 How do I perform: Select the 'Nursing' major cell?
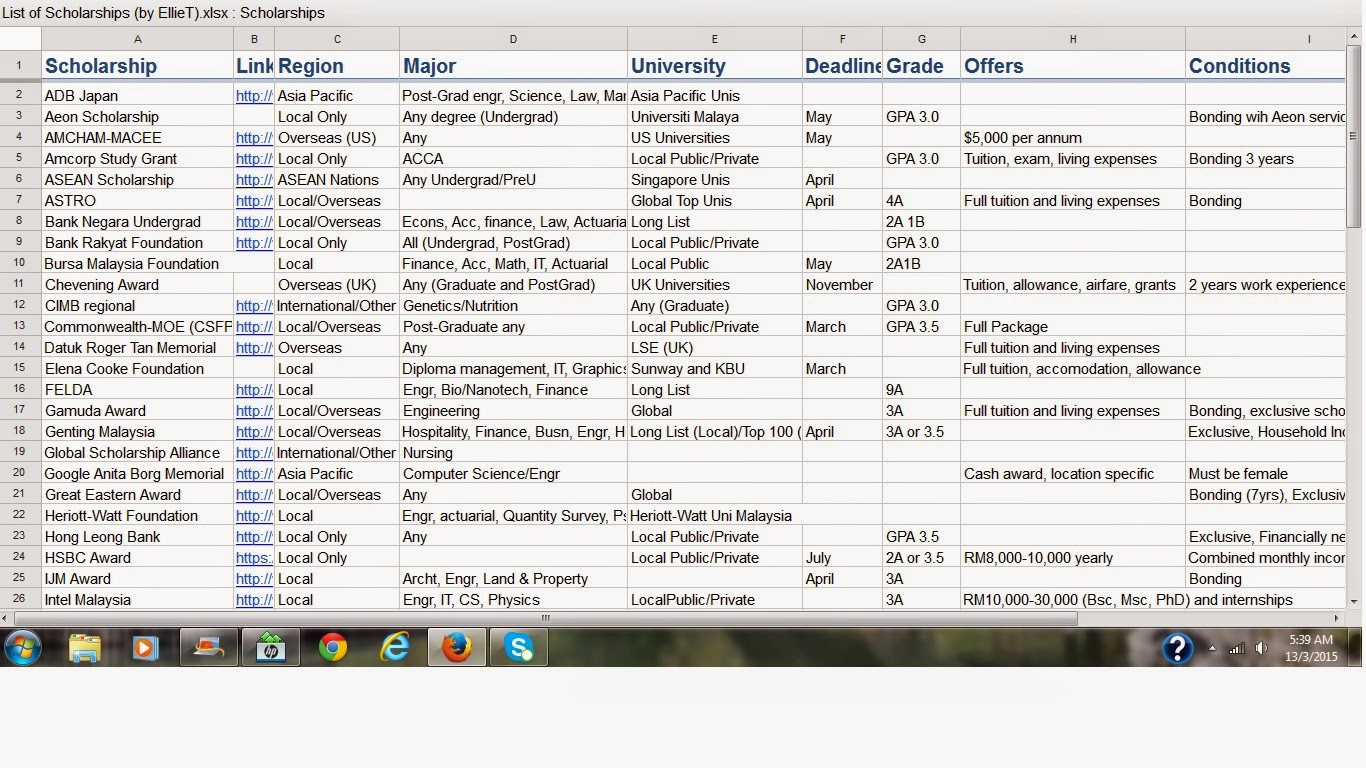click(x=513, y=453)
